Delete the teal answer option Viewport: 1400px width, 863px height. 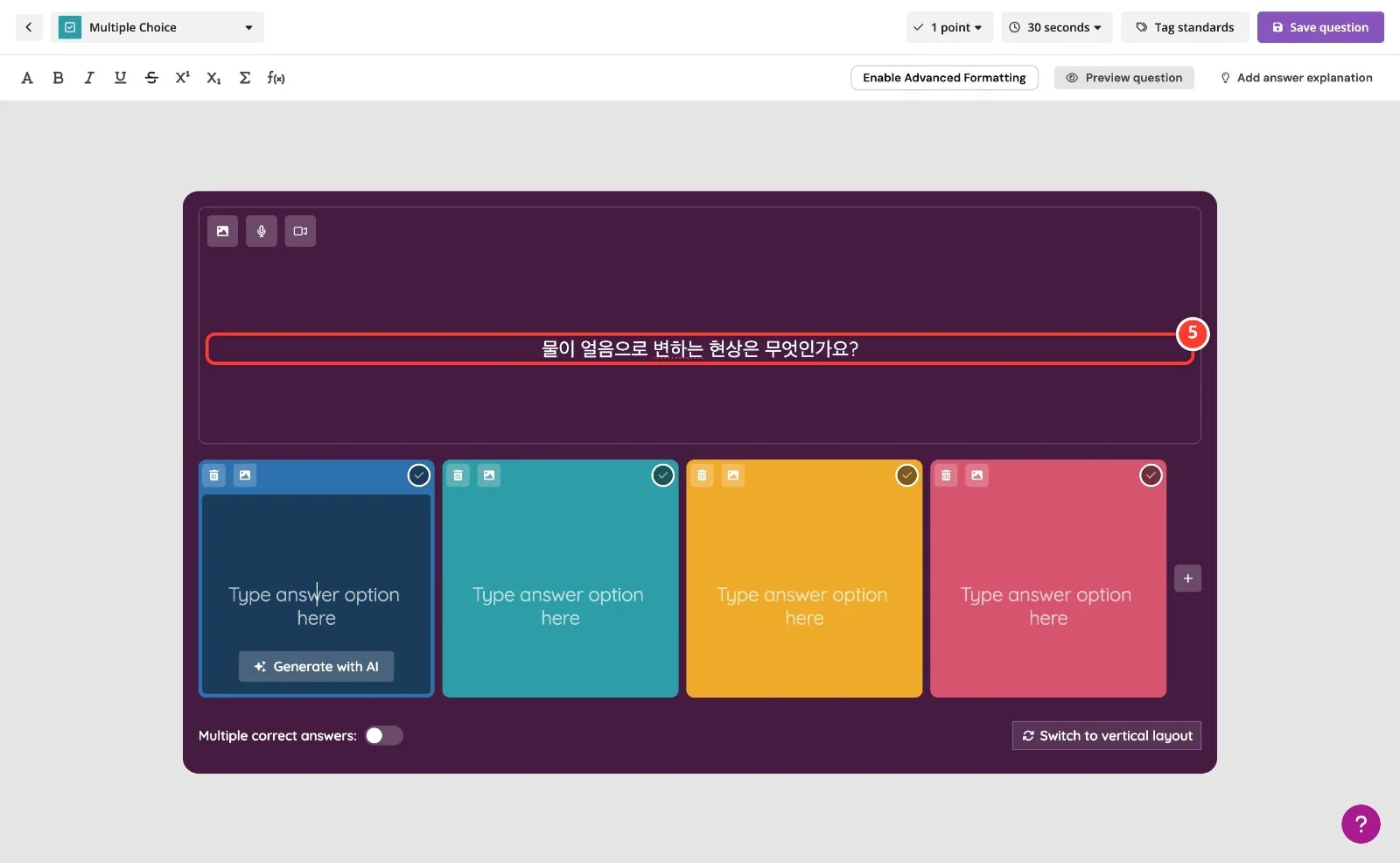pyautogui.click(x=458, y=475)
